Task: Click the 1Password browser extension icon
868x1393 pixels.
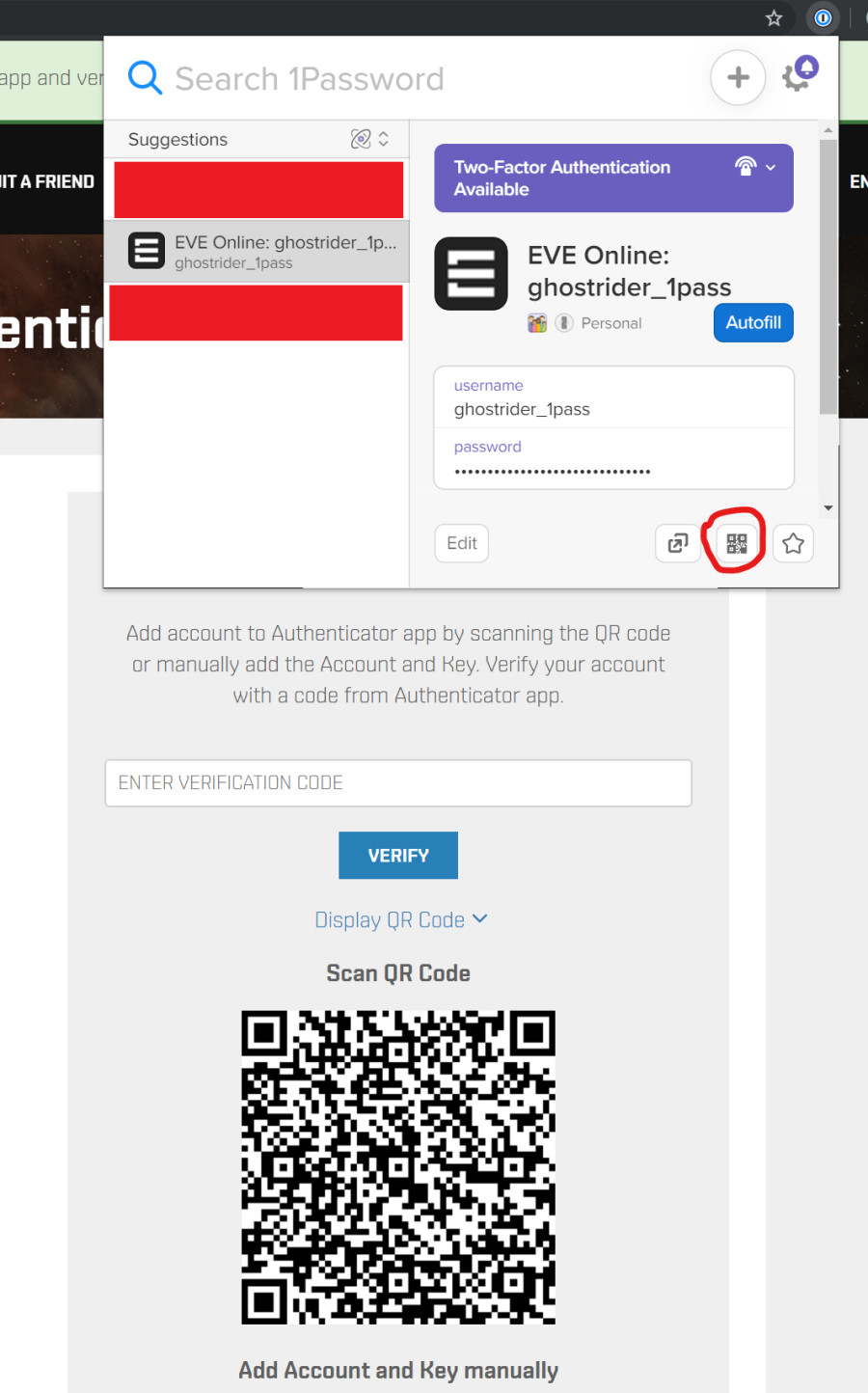Action: point(823,17)
